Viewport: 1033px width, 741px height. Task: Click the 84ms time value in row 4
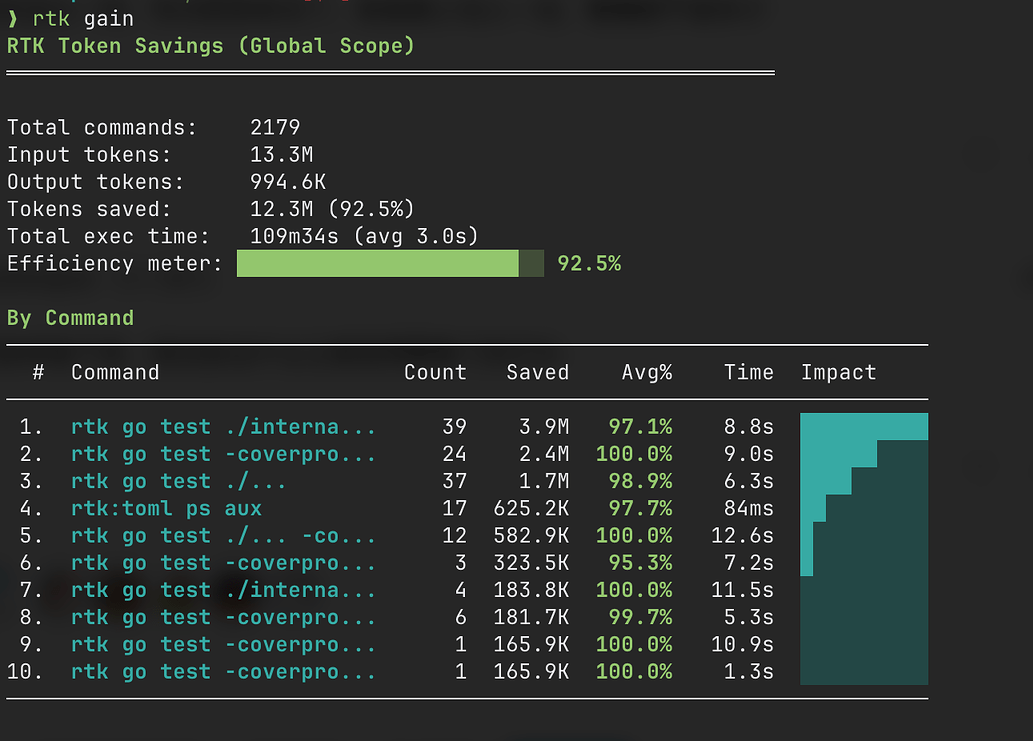tap(748, 508)
